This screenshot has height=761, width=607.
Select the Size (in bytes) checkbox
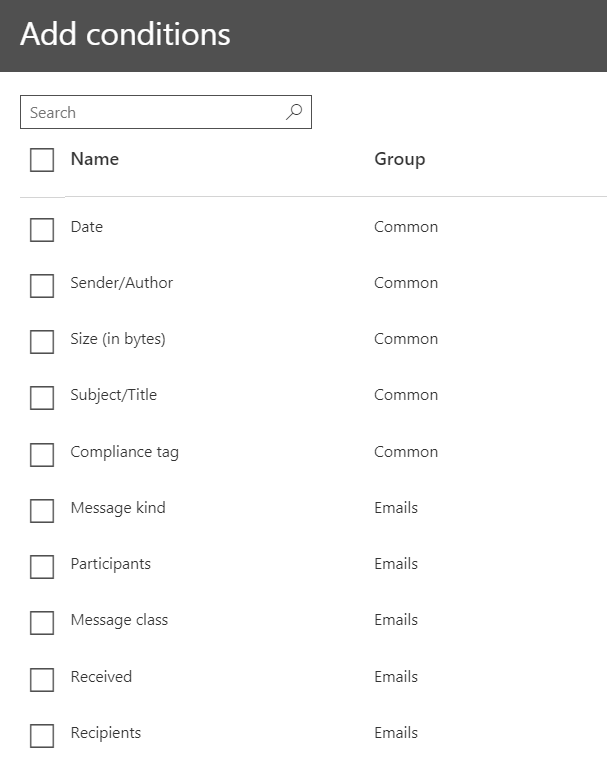(42, 341)
